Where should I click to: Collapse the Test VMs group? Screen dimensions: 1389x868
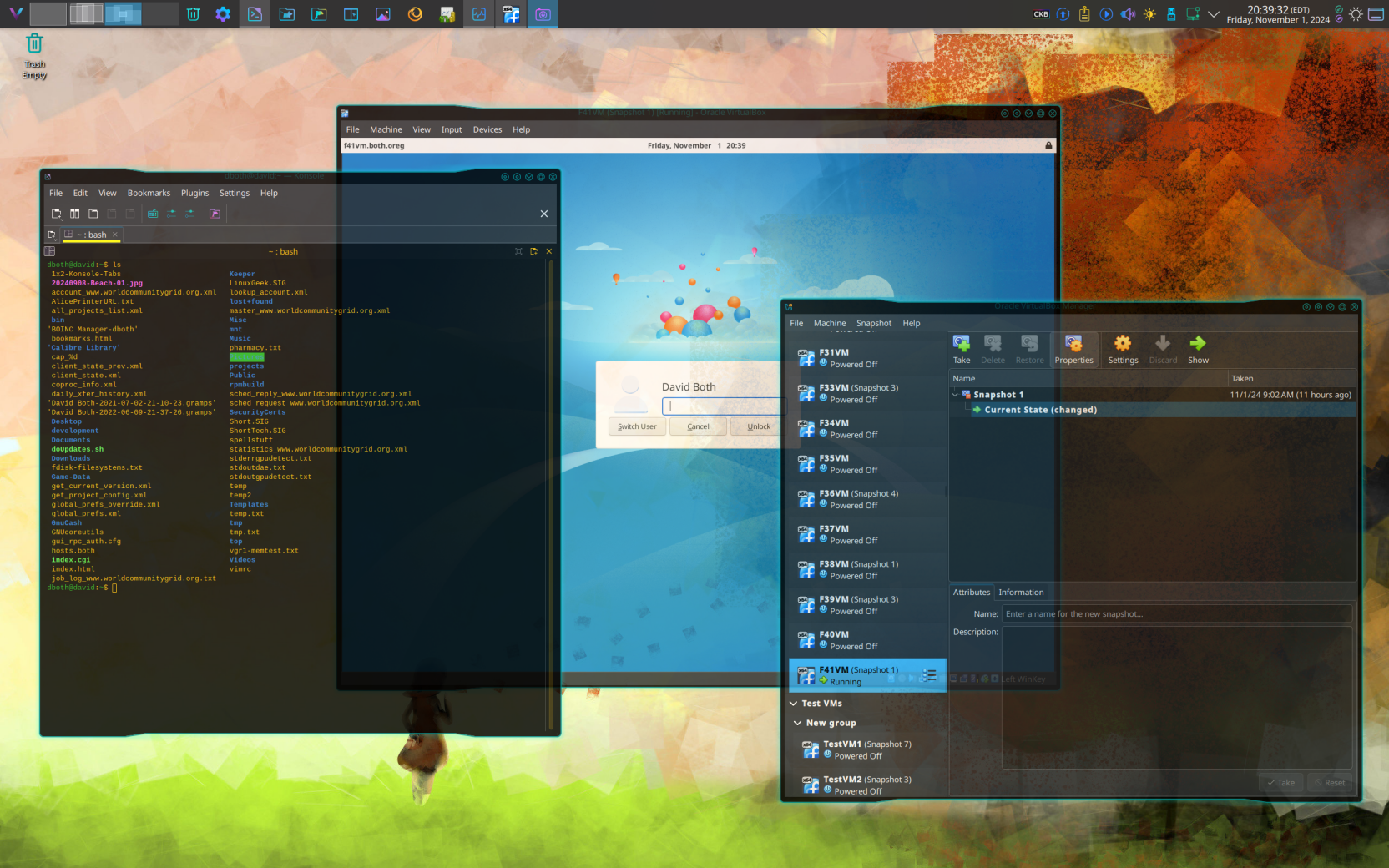[x=794, y=704]
